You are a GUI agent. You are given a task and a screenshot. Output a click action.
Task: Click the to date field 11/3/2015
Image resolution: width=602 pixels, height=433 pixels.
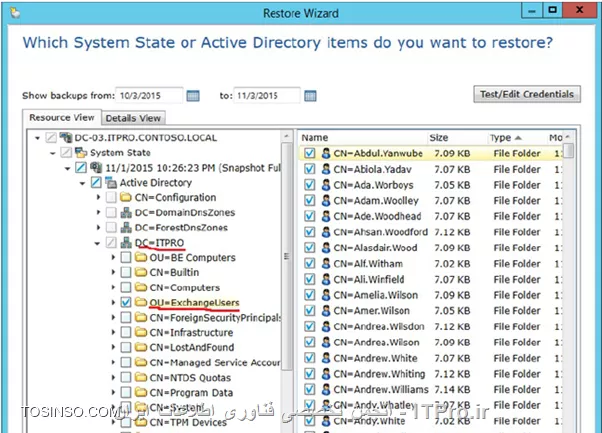pyautogui.click(x=267, y=96)
